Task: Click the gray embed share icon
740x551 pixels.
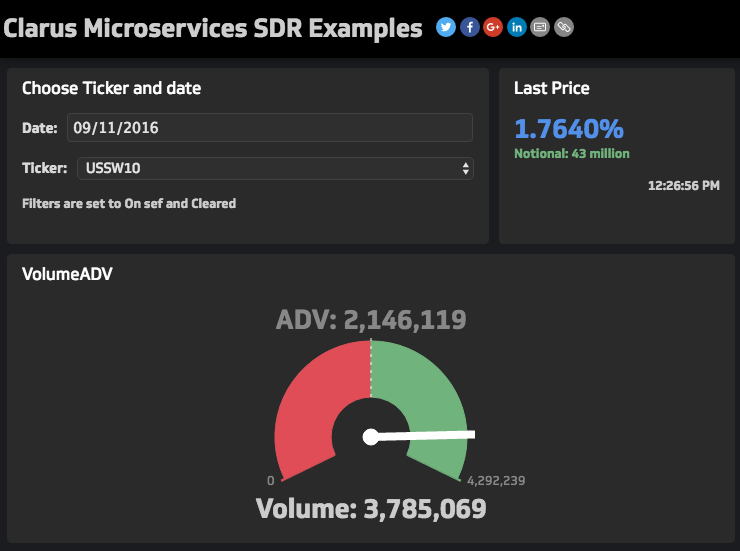Action: click(540, 27)
